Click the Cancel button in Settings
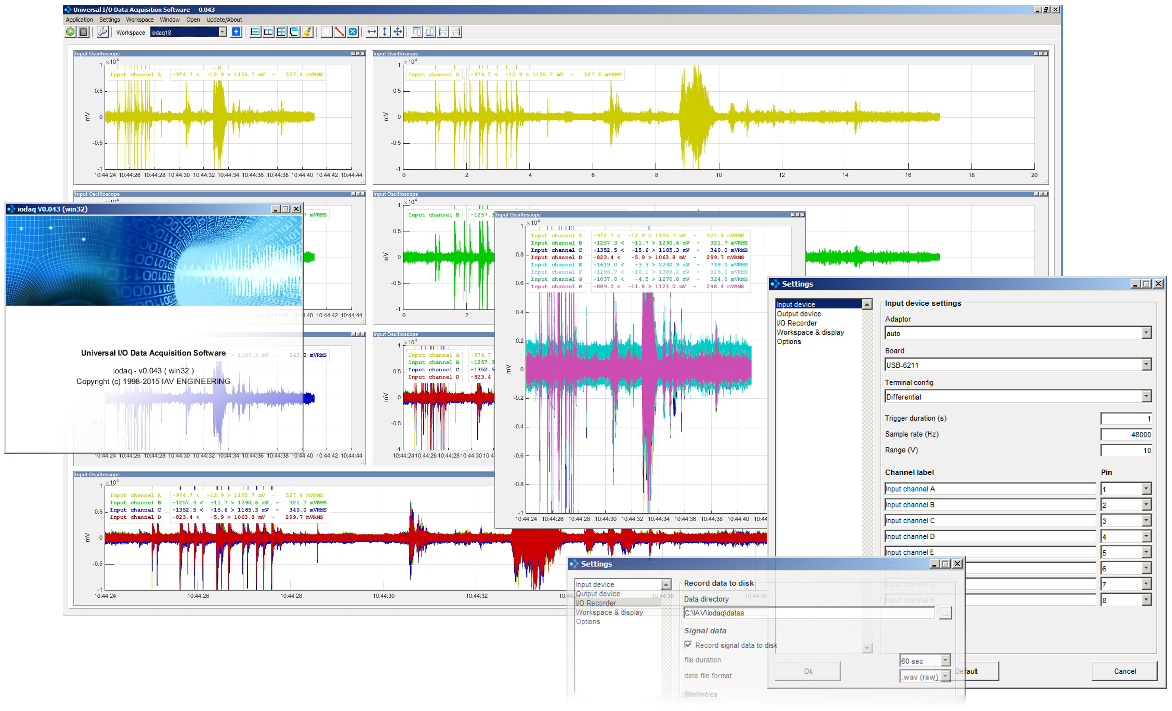1172x711 pixels. [1124, 671]
